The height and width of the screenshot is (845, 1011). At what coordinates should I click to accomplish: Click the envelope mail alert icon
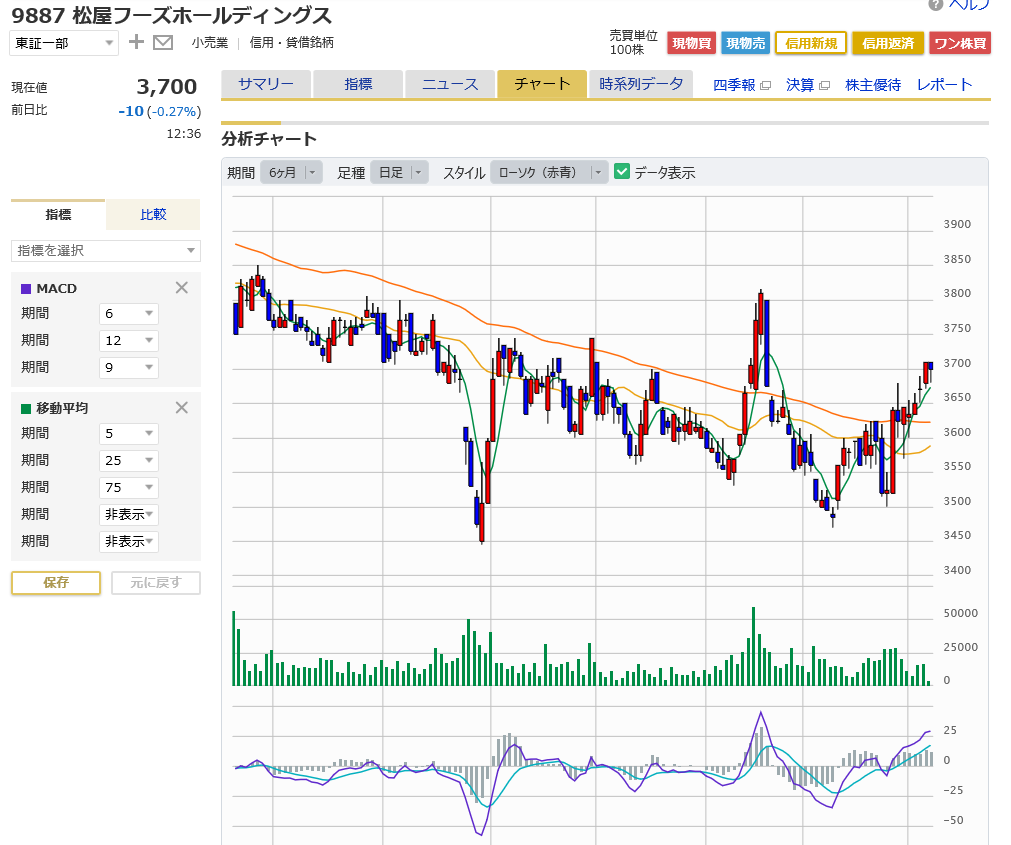coord(163,43)
